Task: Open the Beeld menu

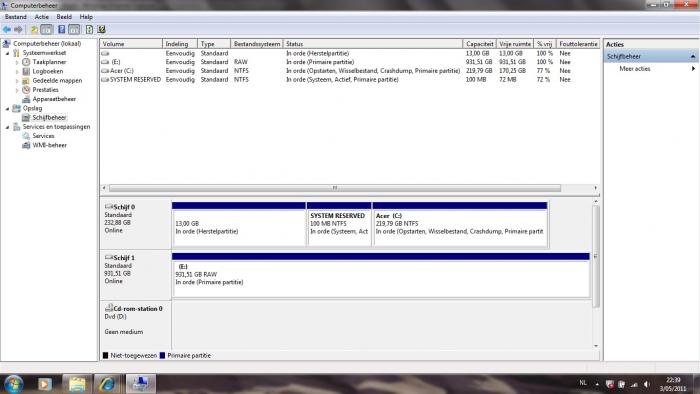Action: pyautogui.click(x=64, y=17)
